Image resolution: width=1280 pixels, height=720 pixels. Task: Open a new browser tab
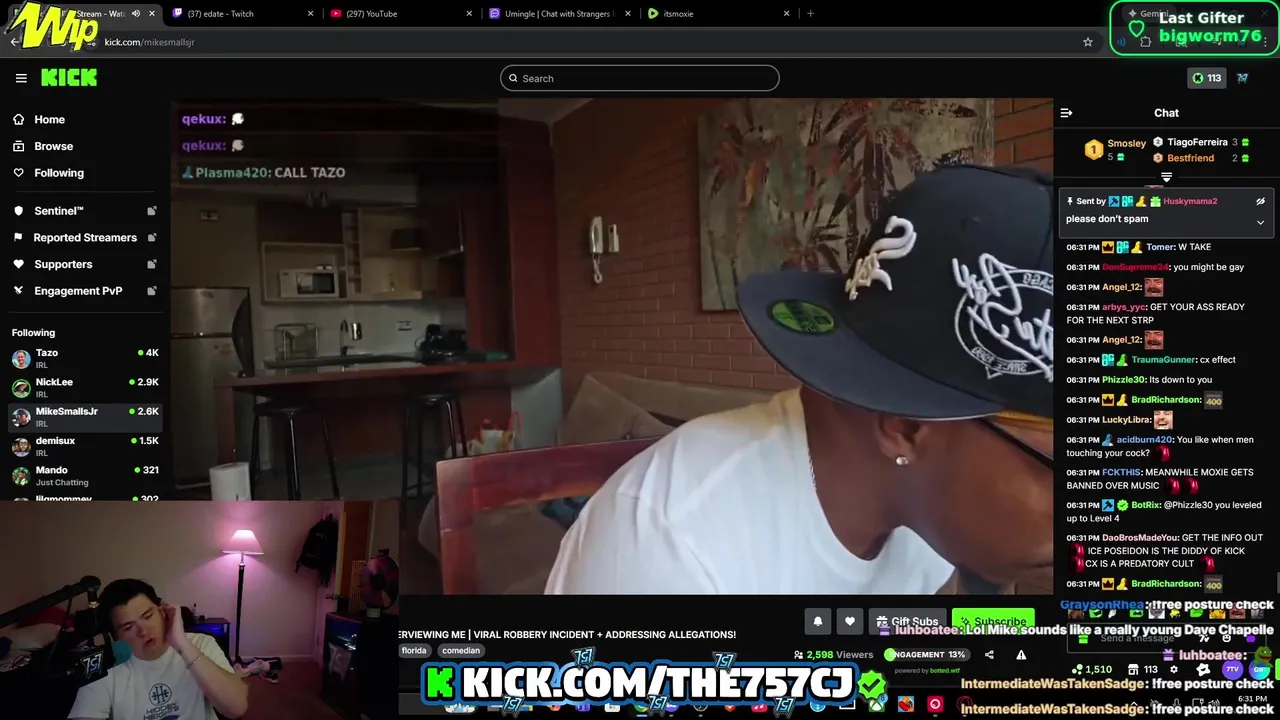click(x=810, y=14)
